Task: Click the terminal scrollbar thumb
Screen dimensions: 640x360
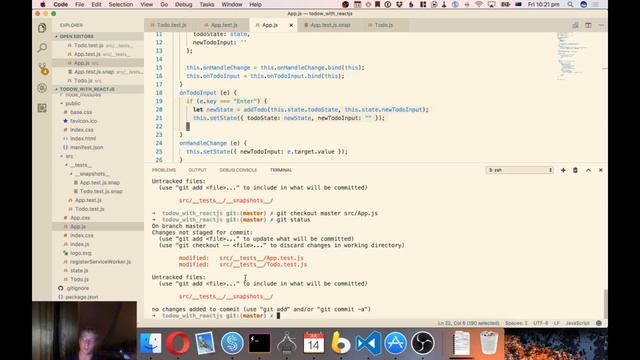Action: pos(605,304)
